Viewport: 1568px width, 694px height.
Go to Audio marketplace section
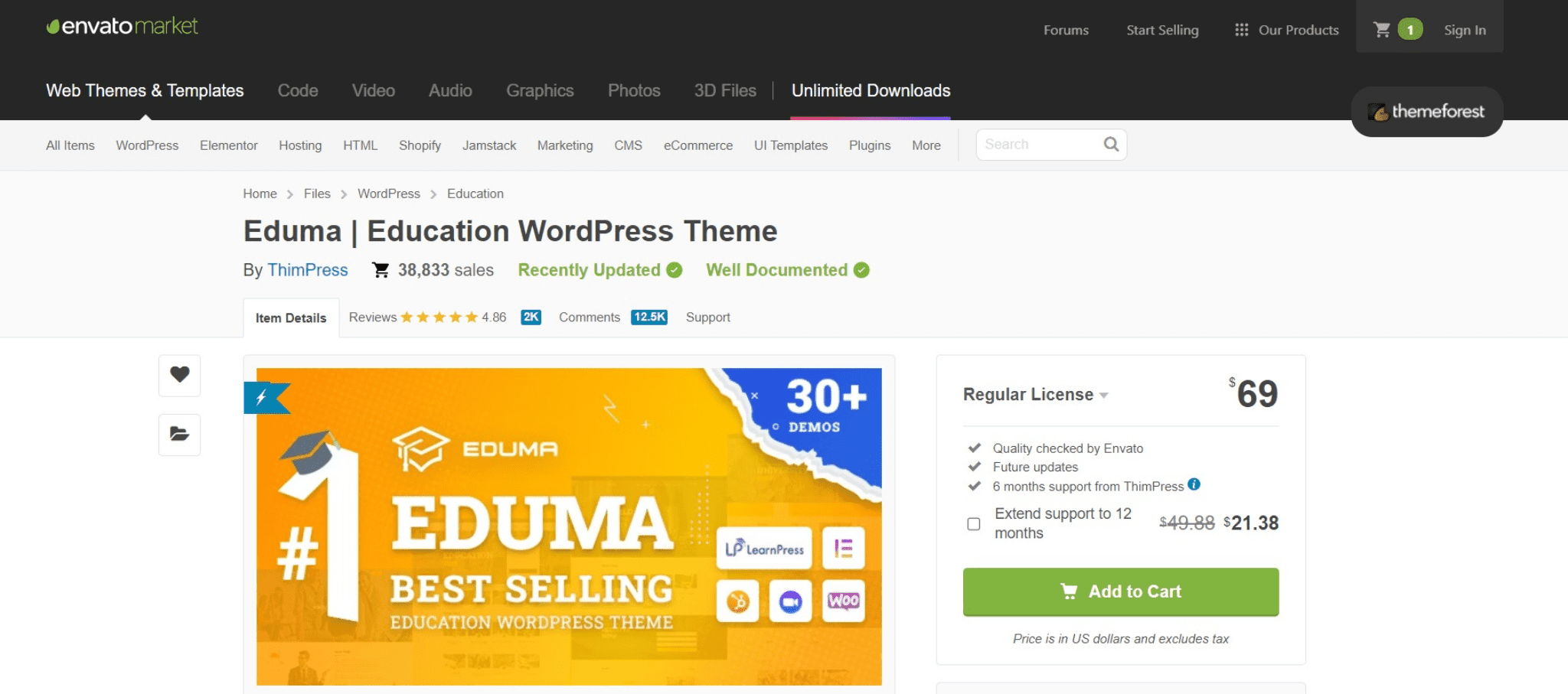[x=450, y=90]
